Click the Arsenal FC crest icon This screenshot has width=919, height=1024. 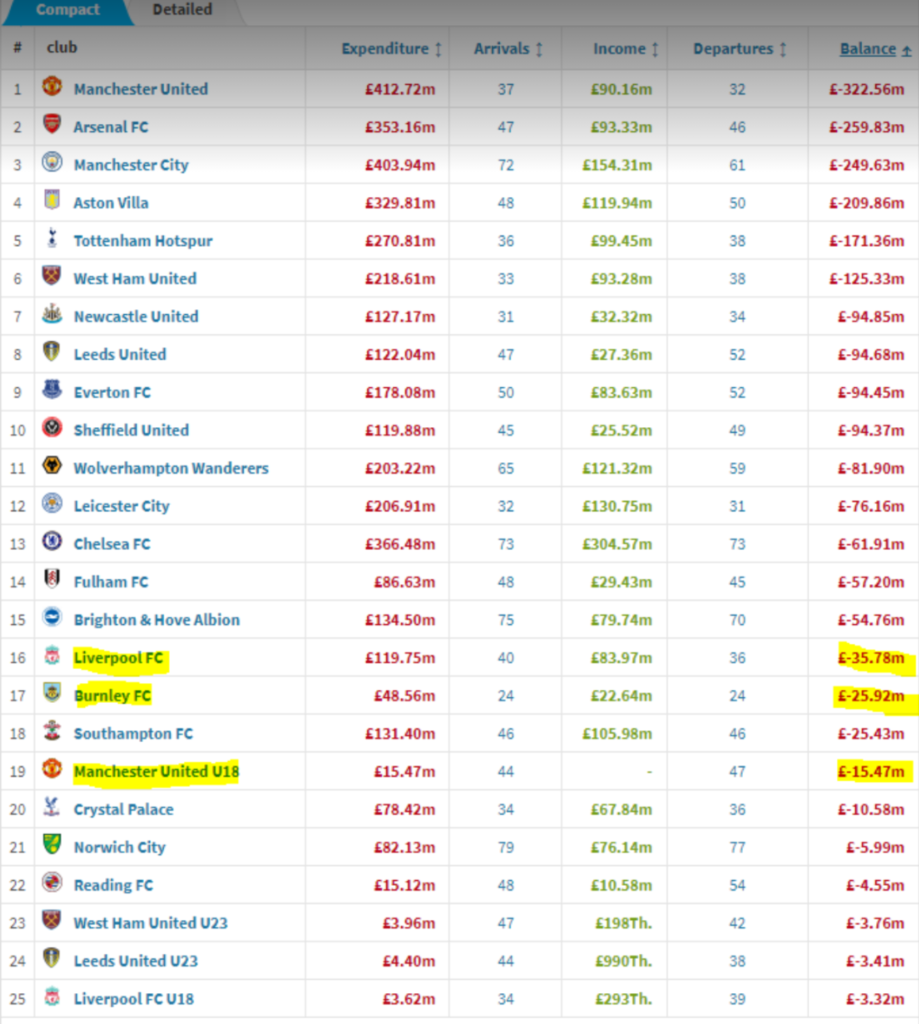52,124
